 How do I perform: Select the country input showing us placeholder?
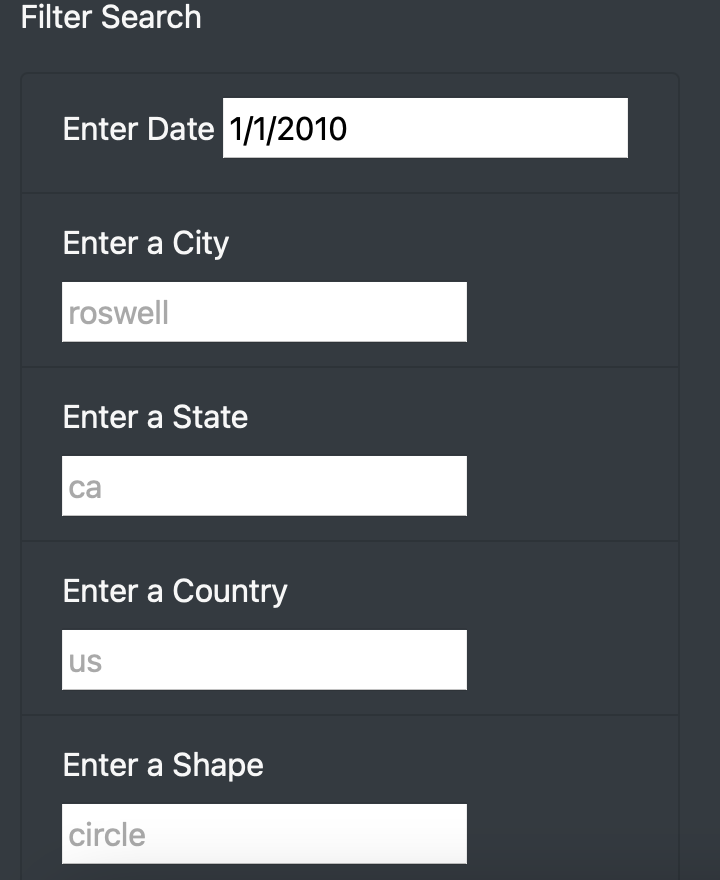[x=264, y=659]
